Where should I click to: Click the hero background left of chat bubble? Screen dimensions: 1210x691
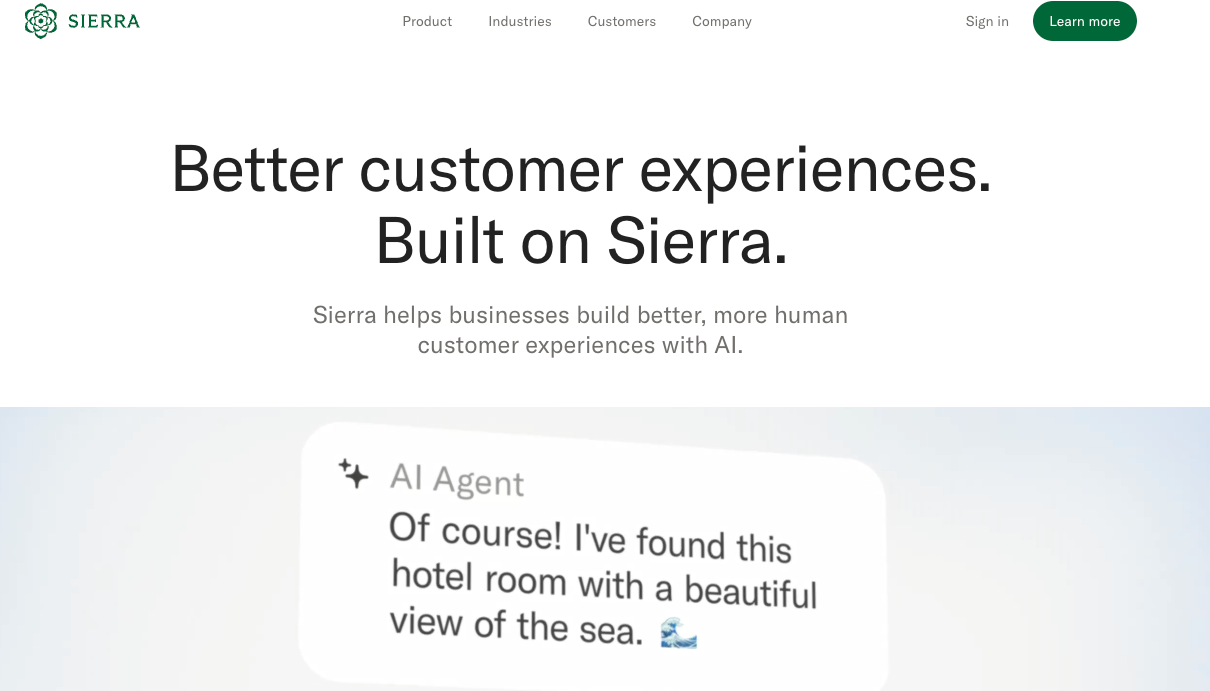point(150,550)
